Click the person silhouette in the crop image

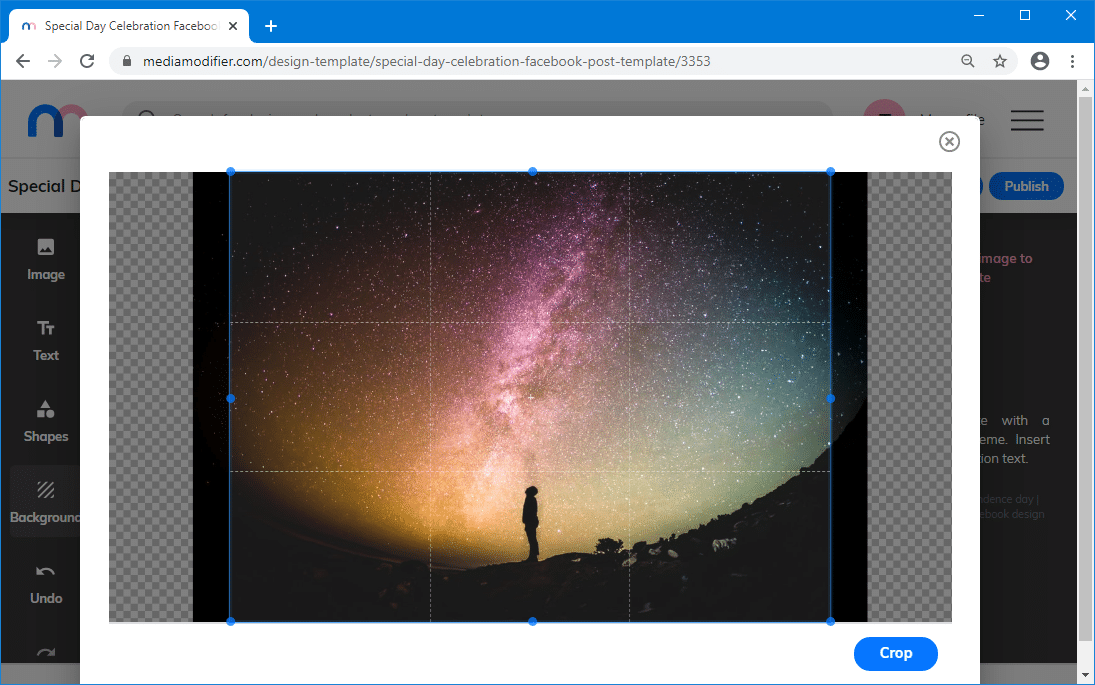(x=531, y=524)
